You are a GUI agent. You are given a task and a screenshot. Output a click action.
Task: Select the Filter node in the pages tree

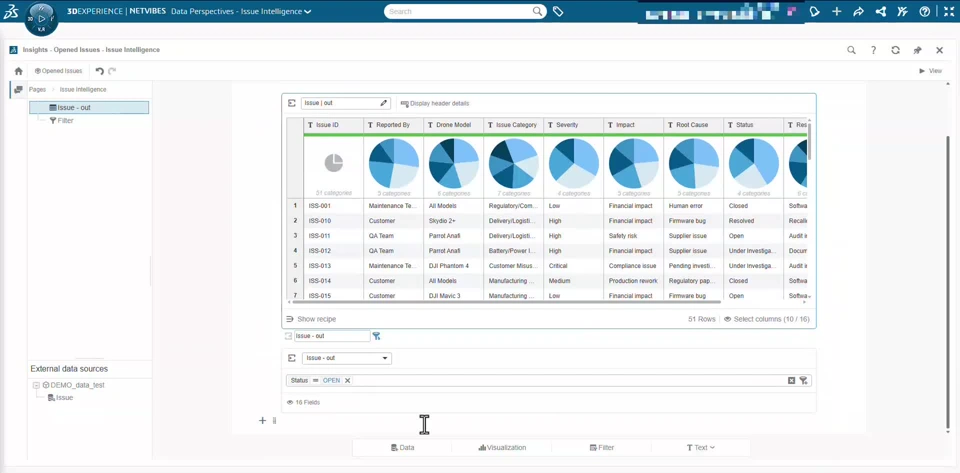point(61,121)
